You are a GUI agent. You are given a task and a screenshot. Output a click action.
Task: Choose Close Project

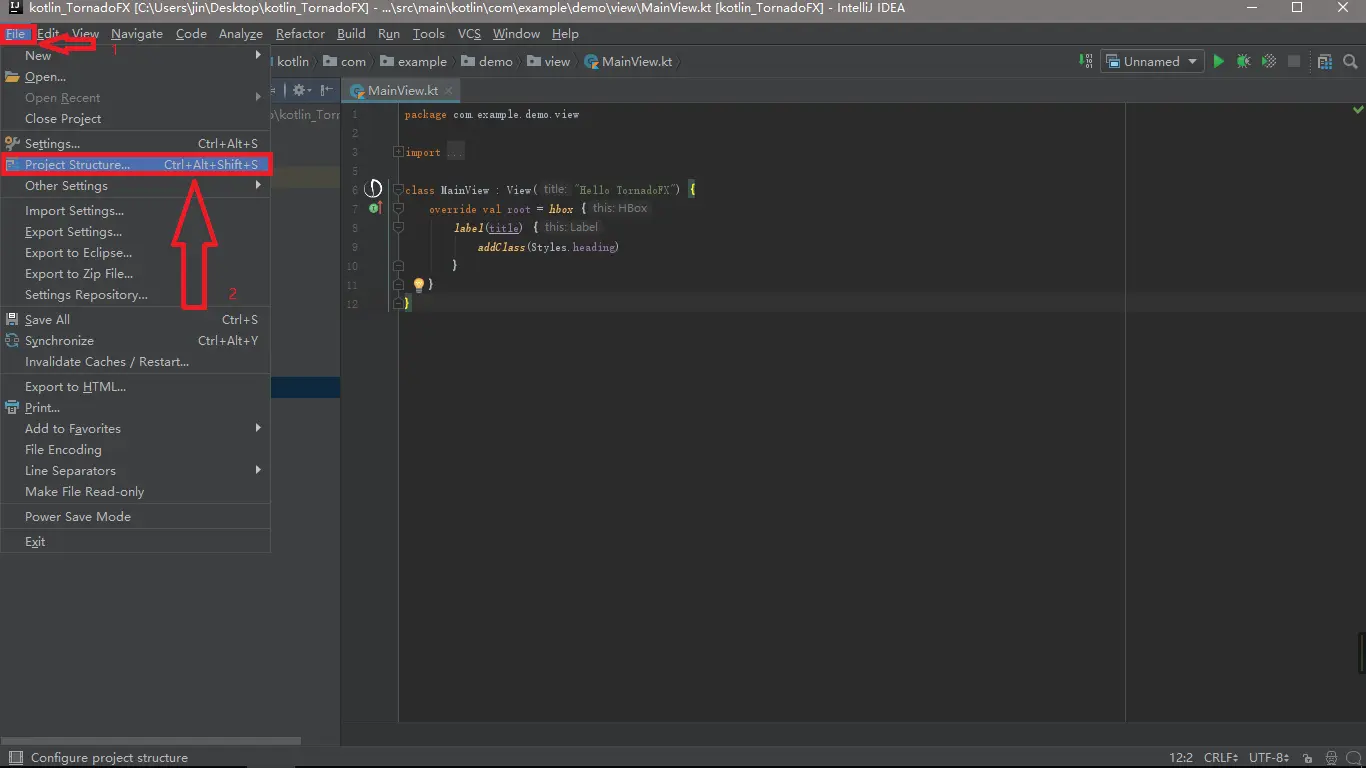coord(135,119)
